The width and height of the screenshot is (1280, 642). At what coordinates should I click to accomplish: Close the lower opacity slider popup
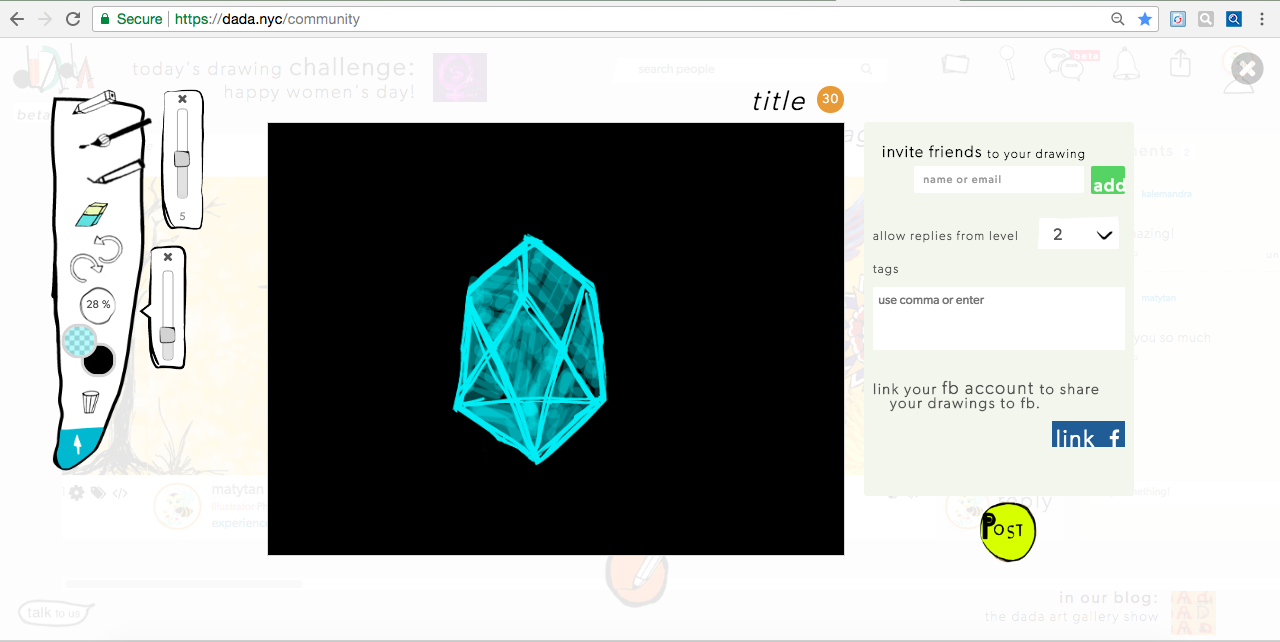tap(168, 258)
